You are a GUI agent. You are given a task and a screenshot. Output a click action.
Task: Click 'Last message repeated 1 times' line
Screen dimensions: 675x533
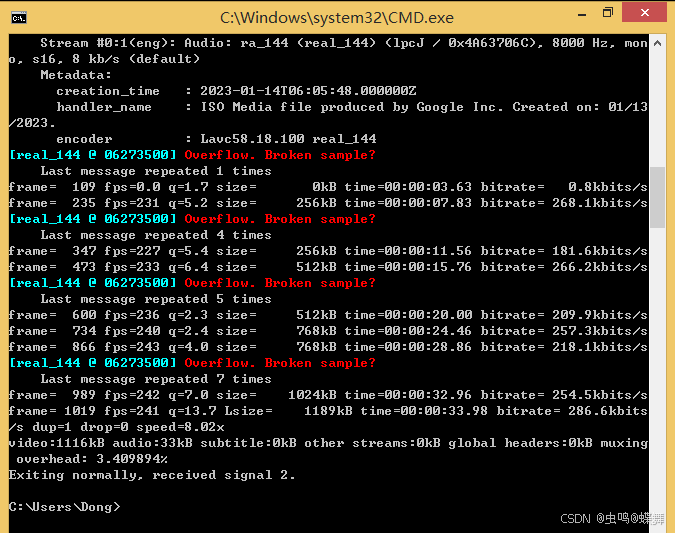156,171
